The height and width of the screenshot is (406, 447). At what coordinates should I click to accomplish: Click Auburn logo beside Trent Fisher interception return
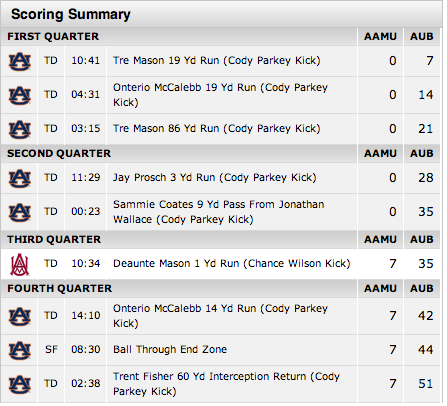click(20, 384)
